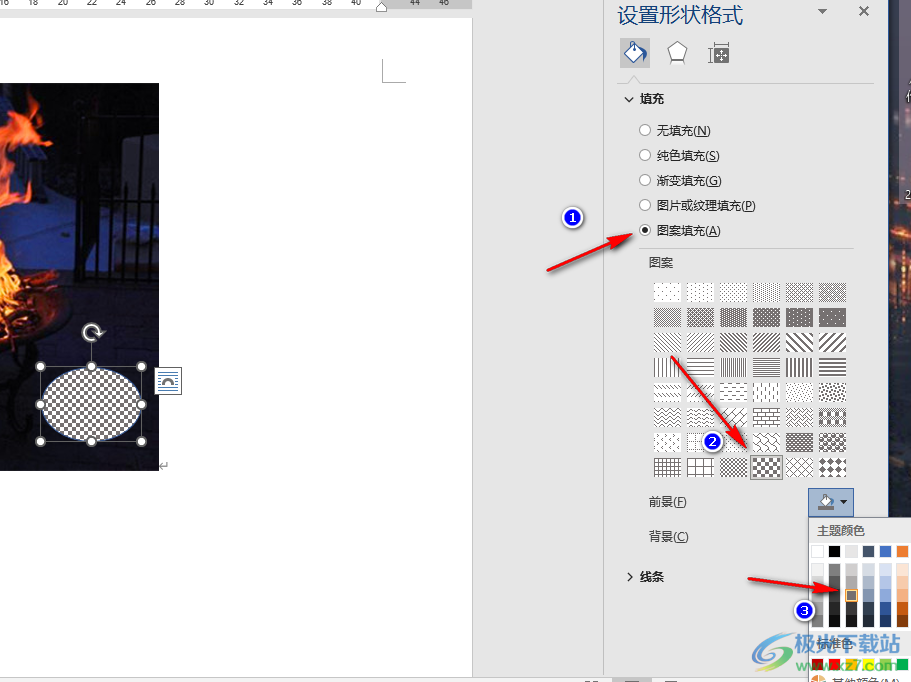Viewport: 911px width, 682px height.
Task: Open the Effects pentagon tab
Action: (677, 53)
